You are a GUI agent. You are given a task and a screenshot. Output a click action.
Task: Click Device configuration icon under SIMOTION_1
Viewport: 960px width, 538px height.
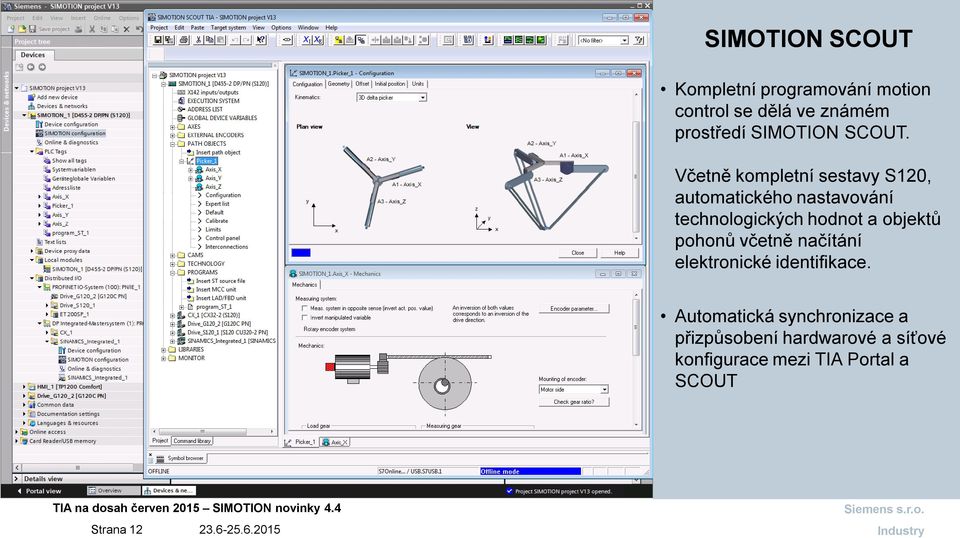click(x=39, y=124)
